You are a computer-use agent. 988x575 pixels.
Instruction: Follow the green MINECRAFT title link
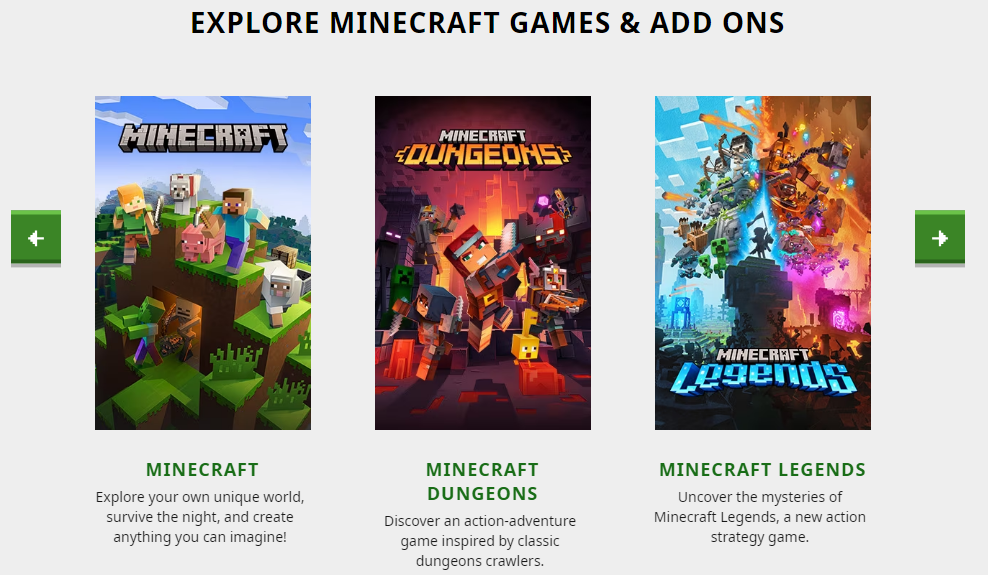(x=202, y=470)
